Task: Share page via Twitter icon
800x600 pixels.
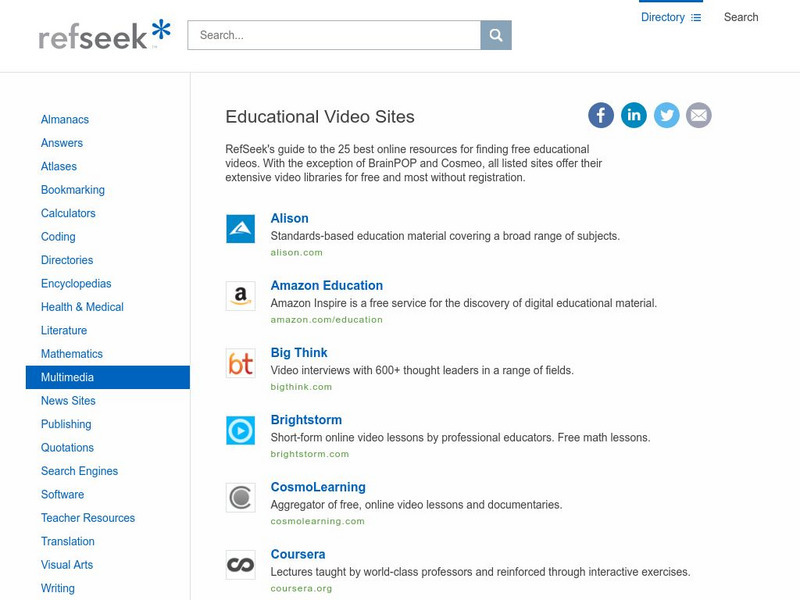Action: pos(667,115)
